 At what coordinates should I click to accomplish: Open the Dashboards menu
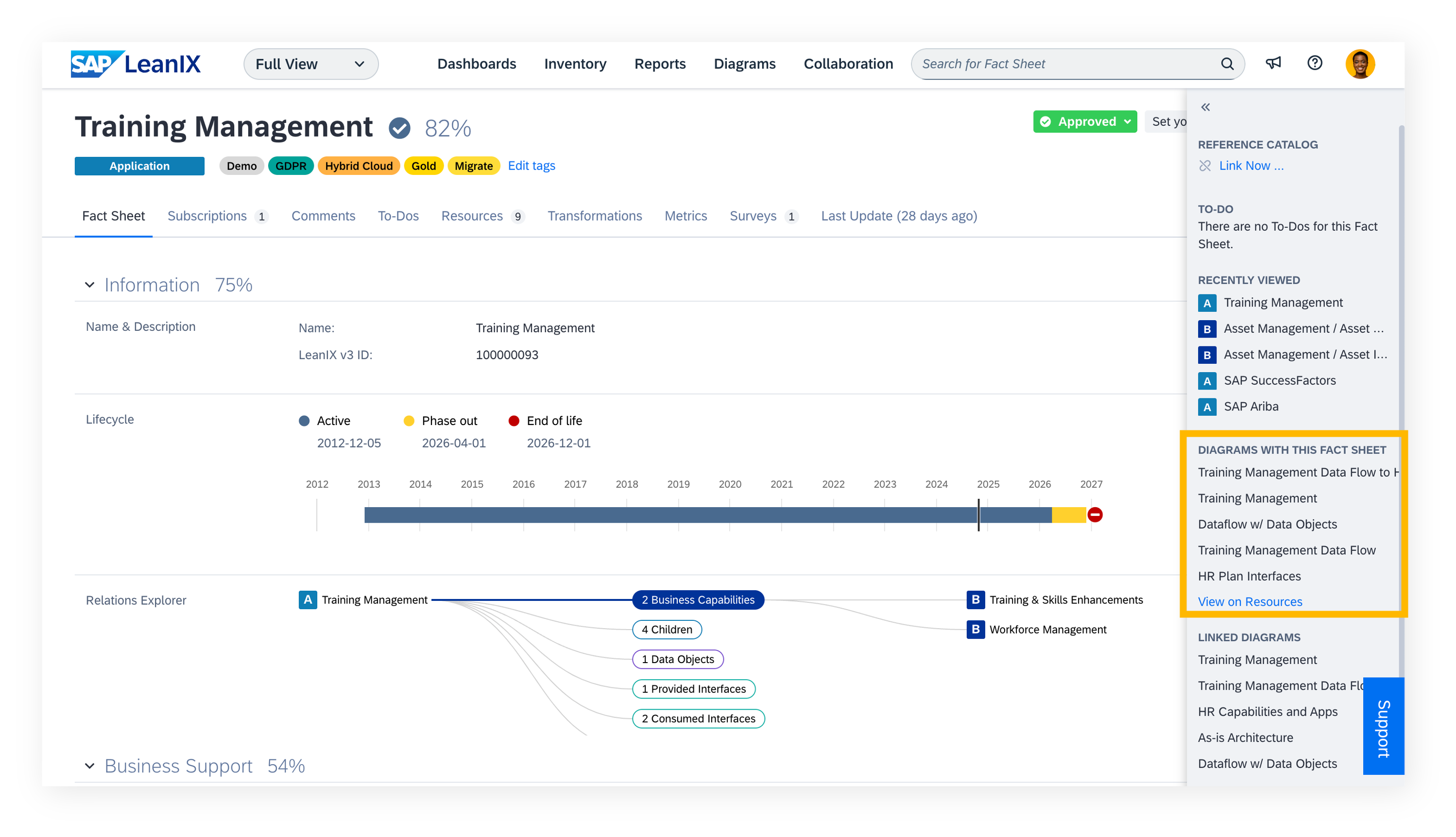point(477,64)
